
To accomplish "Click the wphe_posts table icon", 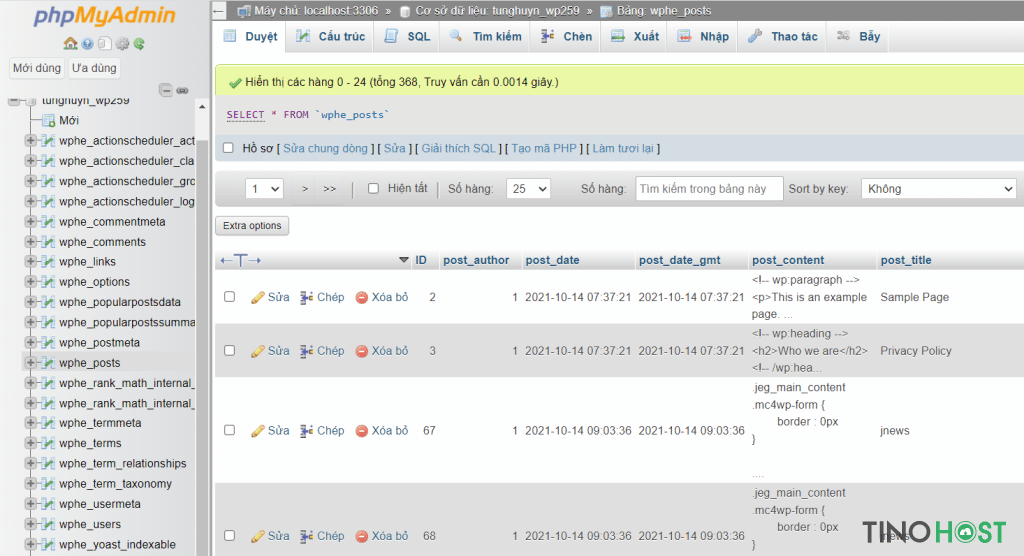I will pos(48,363).
